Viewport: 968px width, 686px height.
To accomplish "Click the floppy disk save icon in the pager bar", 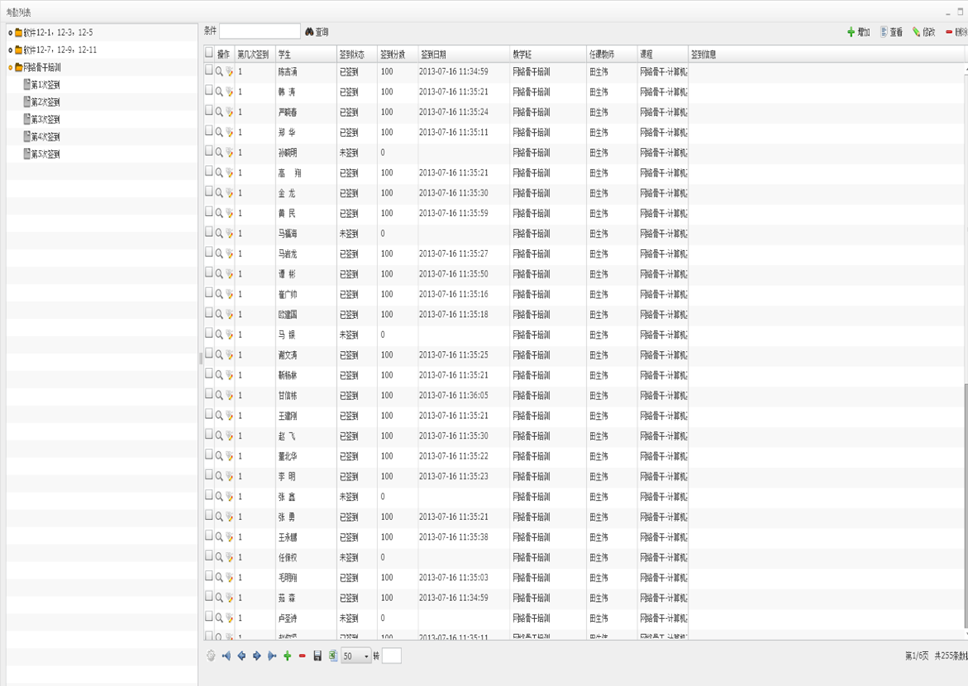I will [x=317, y=656].
